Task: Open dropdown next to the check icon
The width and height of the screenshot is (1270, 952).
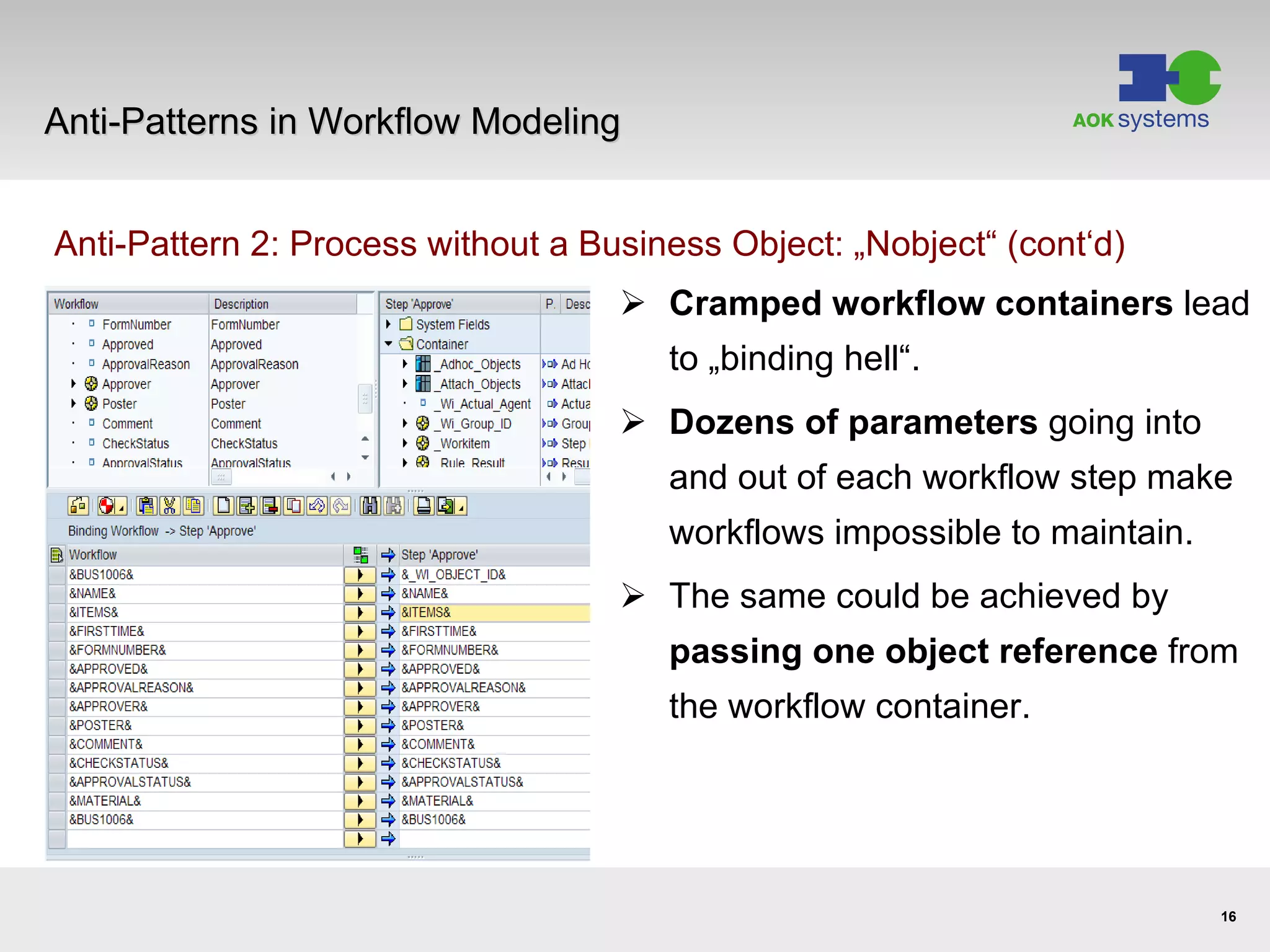Action: click(x=122, y=508)
